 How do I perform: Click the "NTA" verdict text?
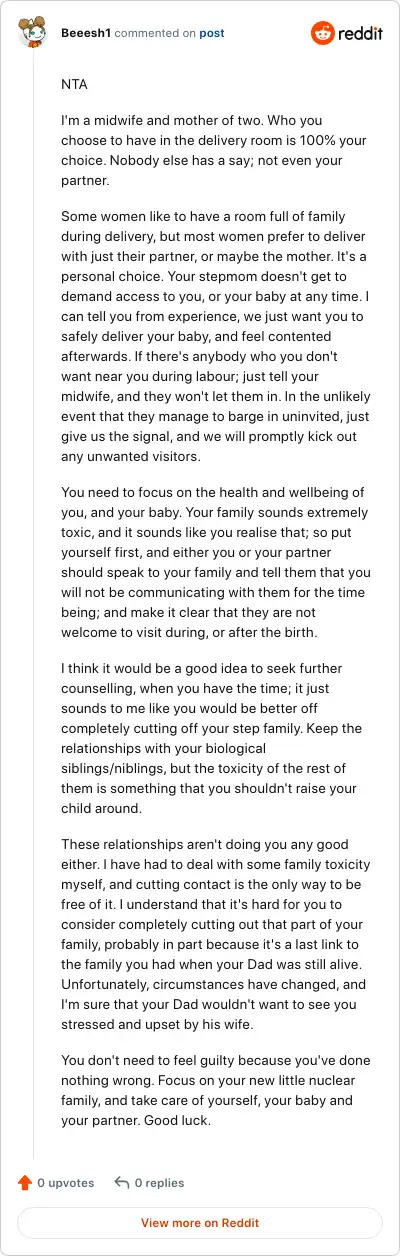74,85
